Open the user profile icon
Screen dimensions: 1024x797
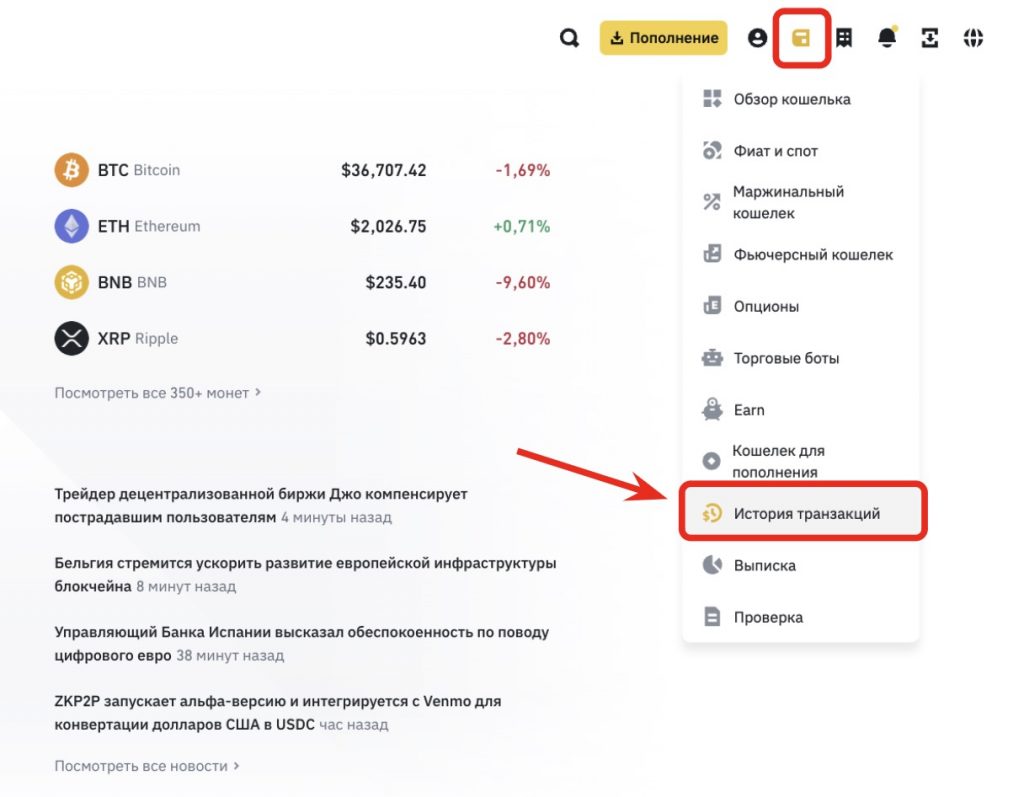click(x=758, y=38)
